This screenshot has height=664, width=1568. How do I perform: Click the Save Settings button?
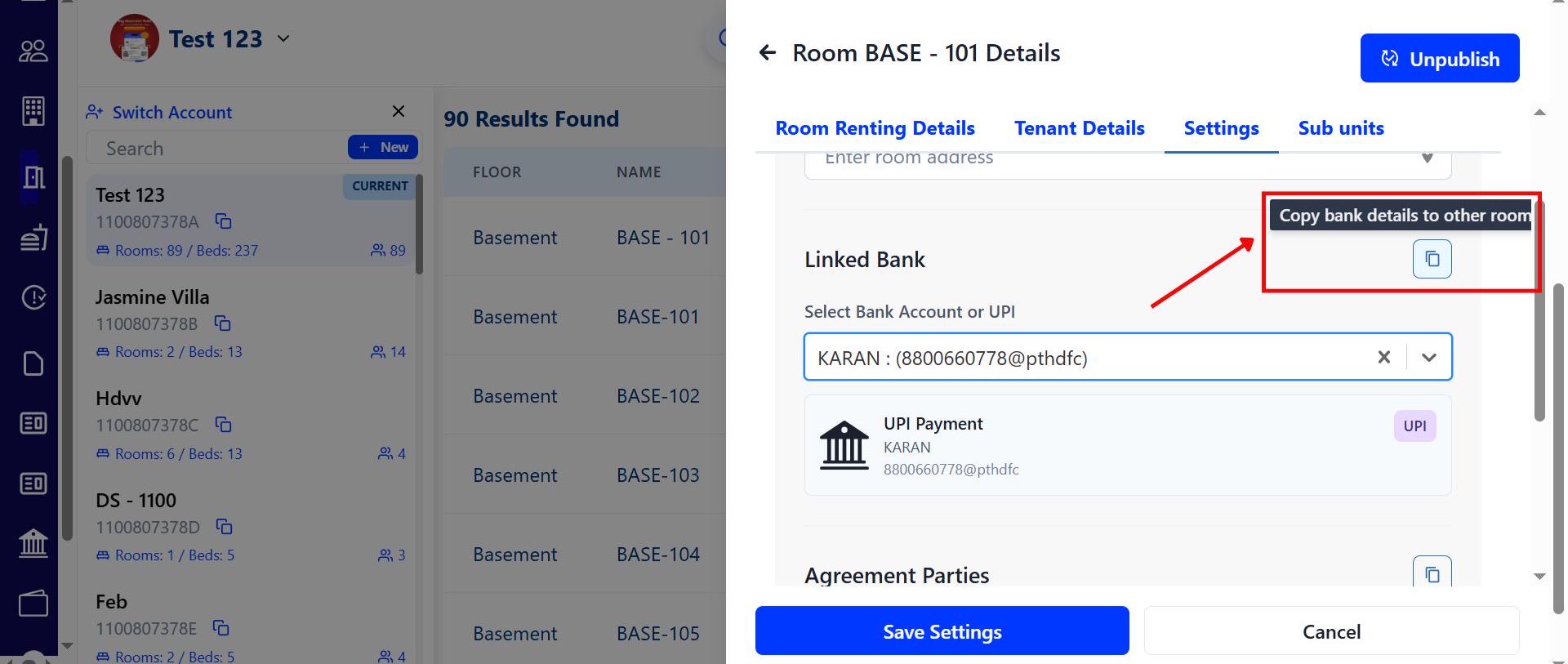pyautogui.click(x=942, y=631)
